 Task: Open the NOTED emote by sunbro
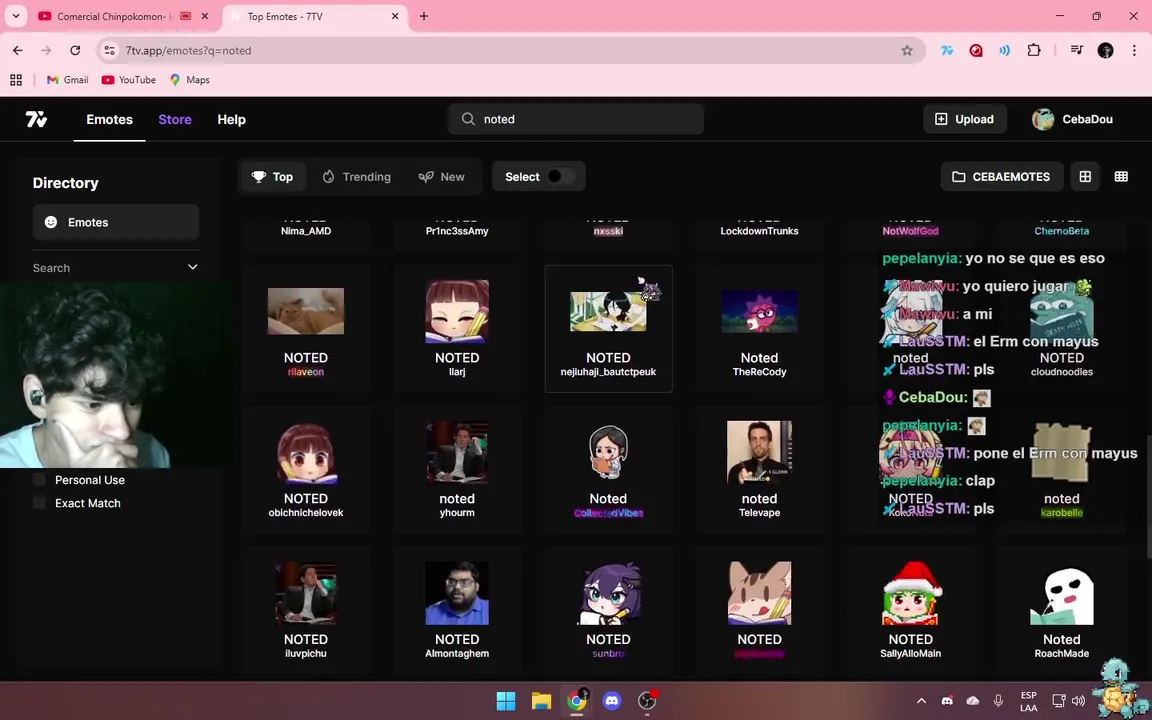(608, 611)
